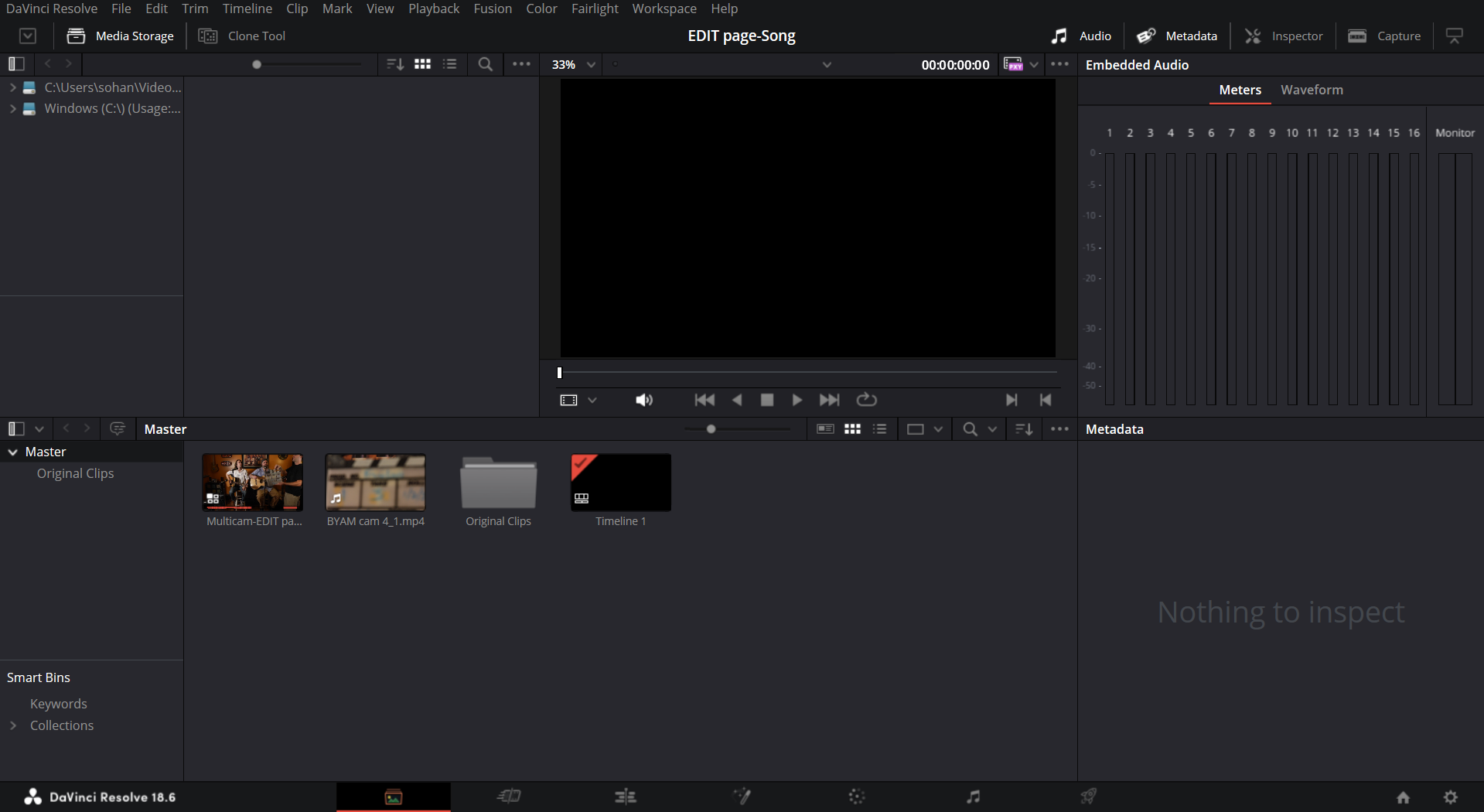Open media storage sort options
The height and width of the screenshot is (812, 1484).
[x=394, y=64]
